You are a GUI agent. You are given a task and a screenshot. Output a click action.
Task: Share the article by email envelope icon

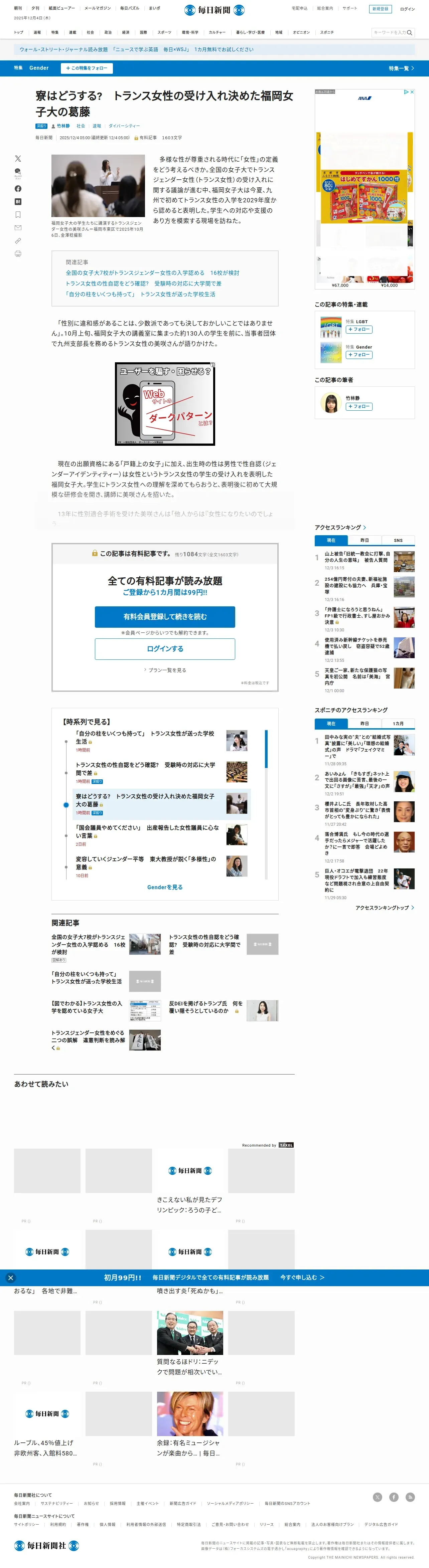(x=18, y=228)
